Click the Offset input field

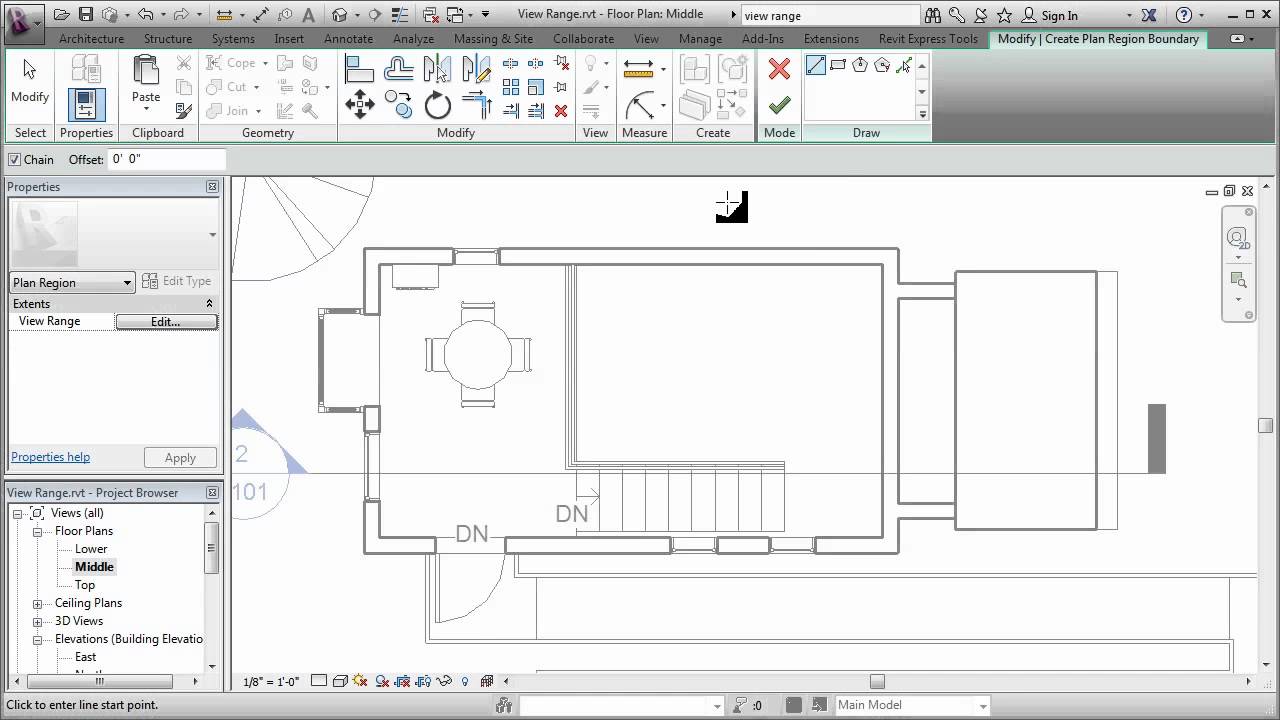pyautogui.click(x=167, y=159)
